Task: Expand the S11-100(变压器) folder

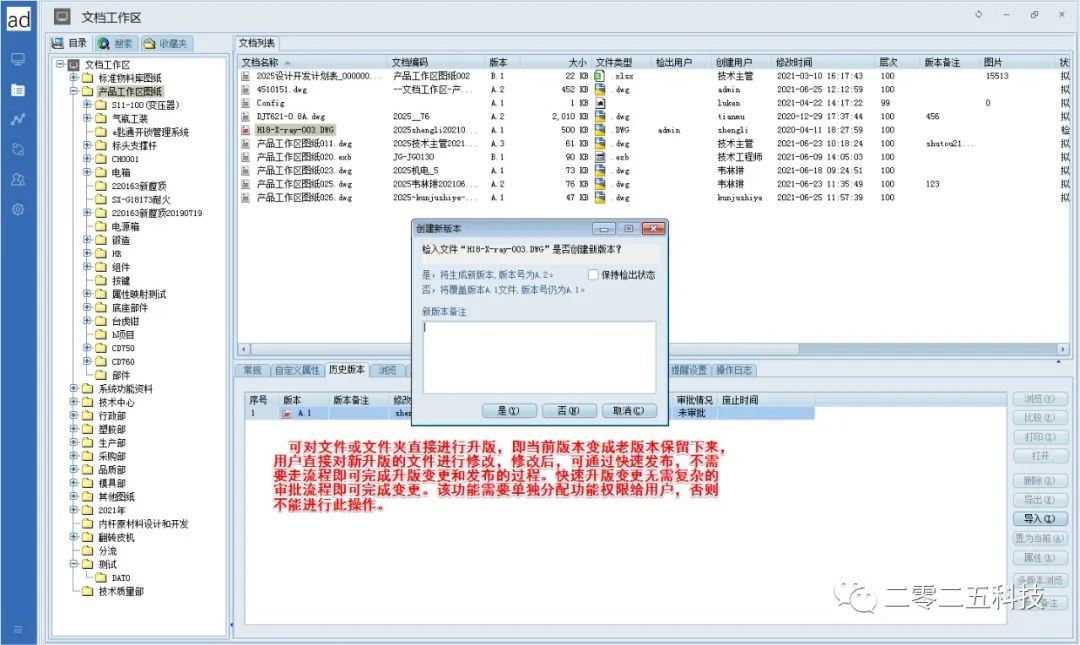Action: 87,105
